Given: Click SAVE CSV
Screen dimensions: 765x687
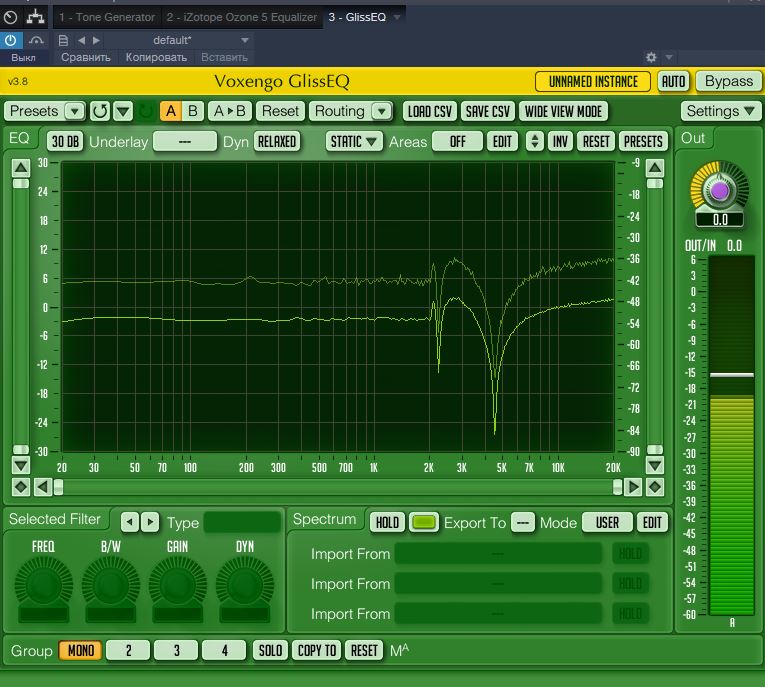Looking at the screenshot, I should [x=487, y=111].
